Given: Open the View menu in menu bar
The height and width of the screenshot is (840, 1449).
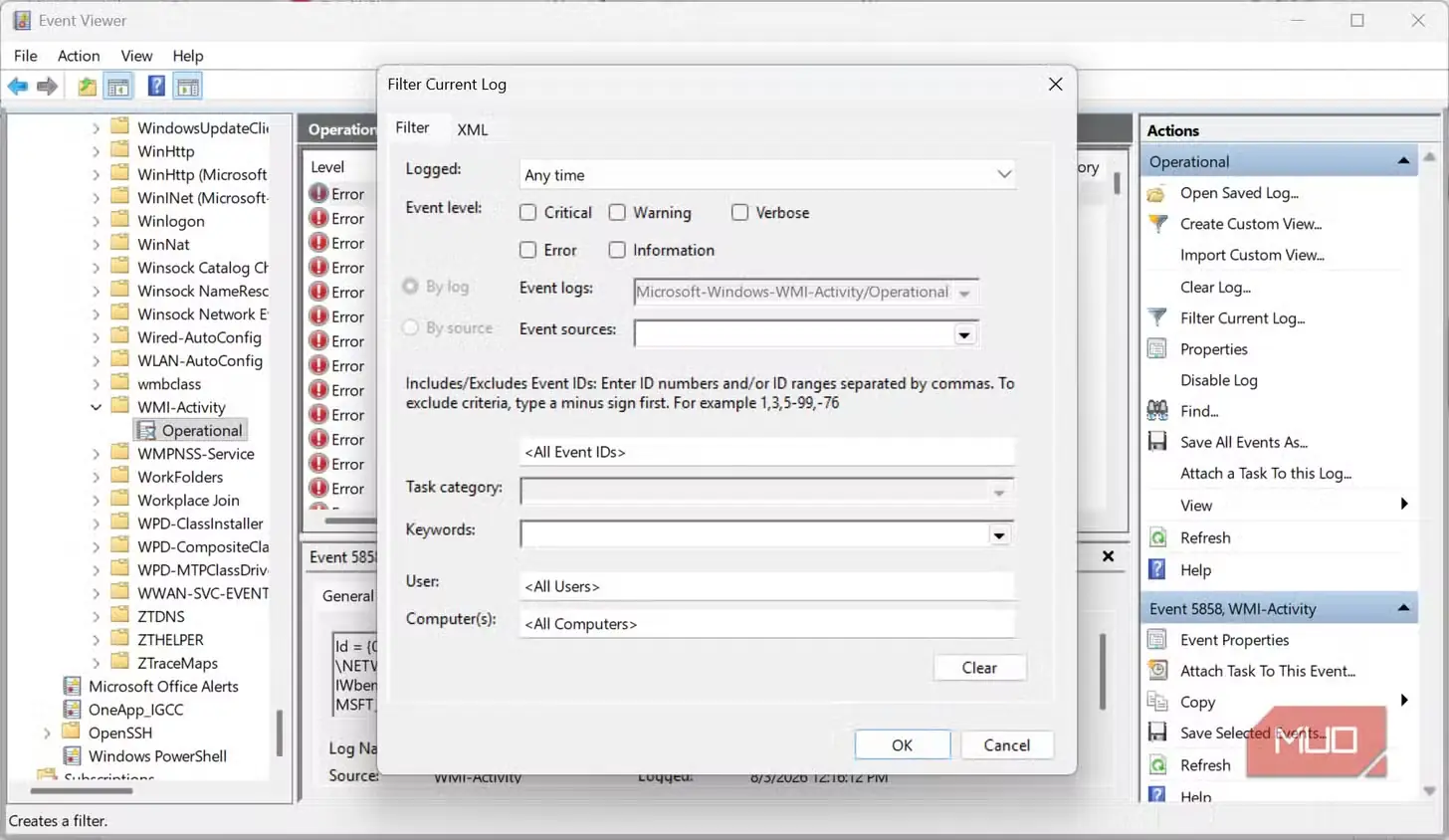Looking at the screenshot, I should pyautogui.click(x=136, y=56).
